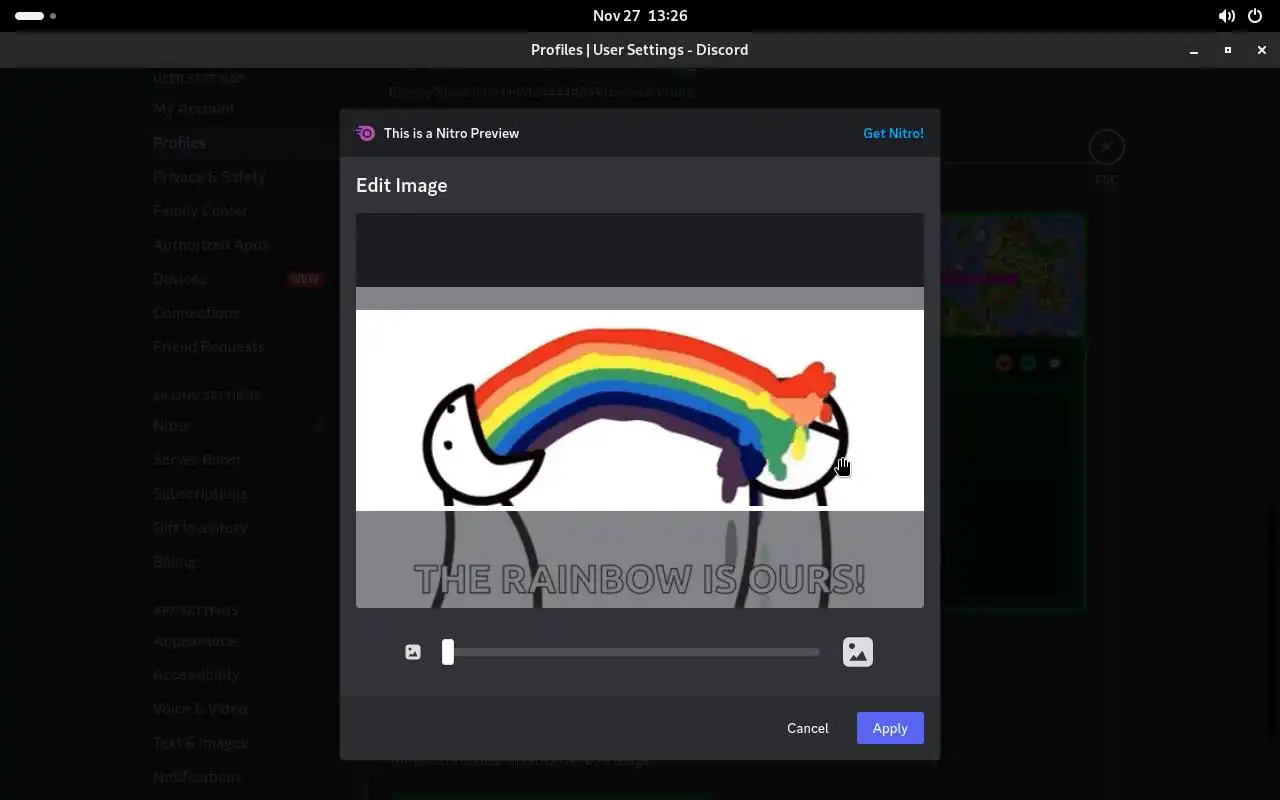
Task: Open Authorized Apps settings
Action: tap(211, 244)
